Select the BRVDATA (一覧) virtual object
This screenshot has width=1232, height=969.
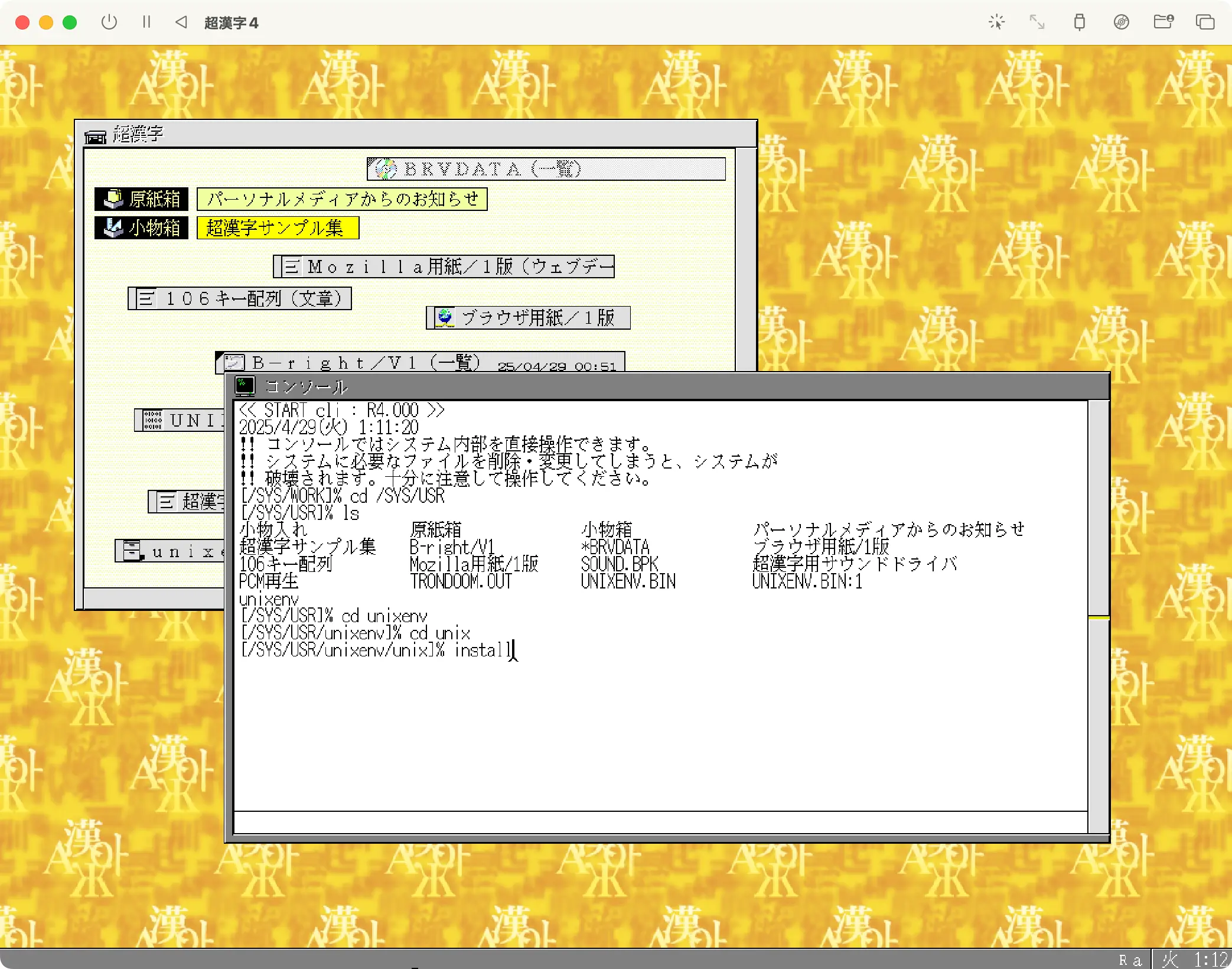click(546, 169)
